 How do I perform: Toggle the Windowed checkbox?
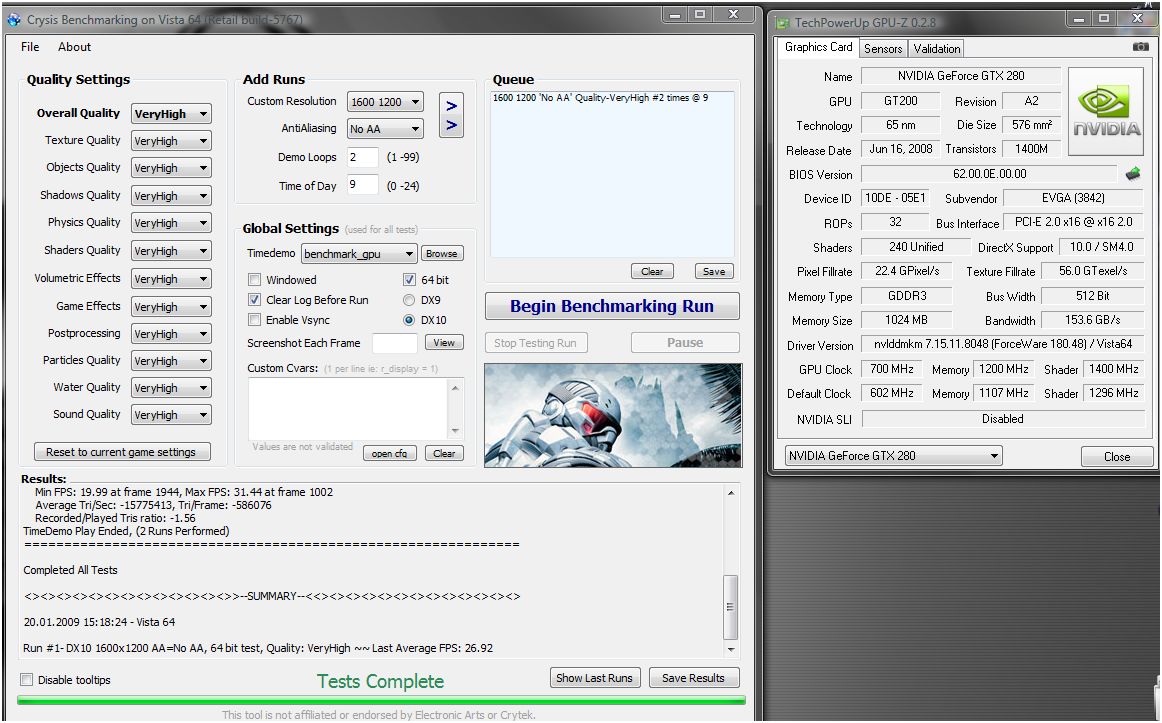[x=254, y=280]
